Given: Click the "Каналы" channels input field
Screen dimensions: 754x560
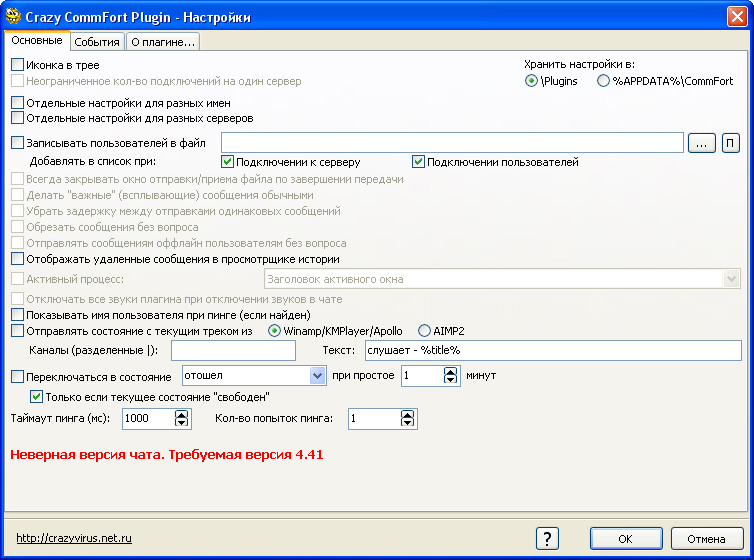Looking at the screenshot, I should coord(234,350).
